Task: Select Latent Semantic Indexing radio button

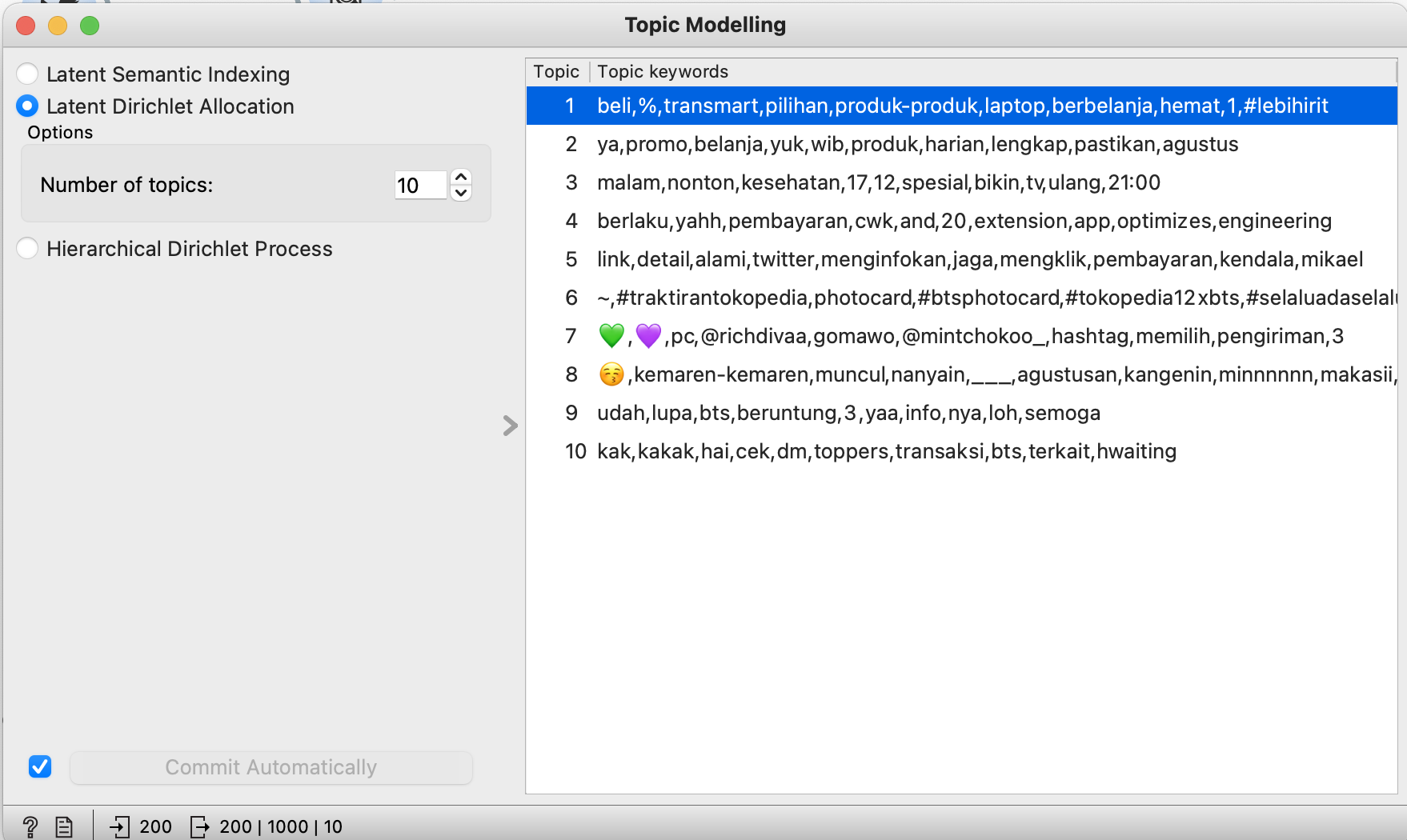Action: 27,74
